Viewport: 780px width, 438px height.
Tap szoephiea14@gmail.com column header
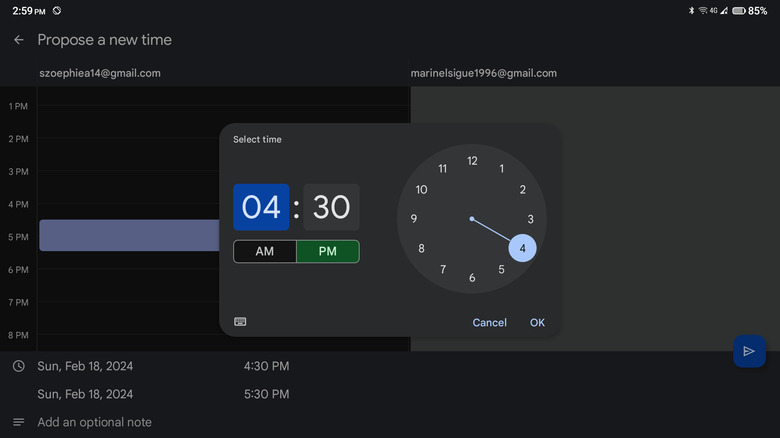100,73
